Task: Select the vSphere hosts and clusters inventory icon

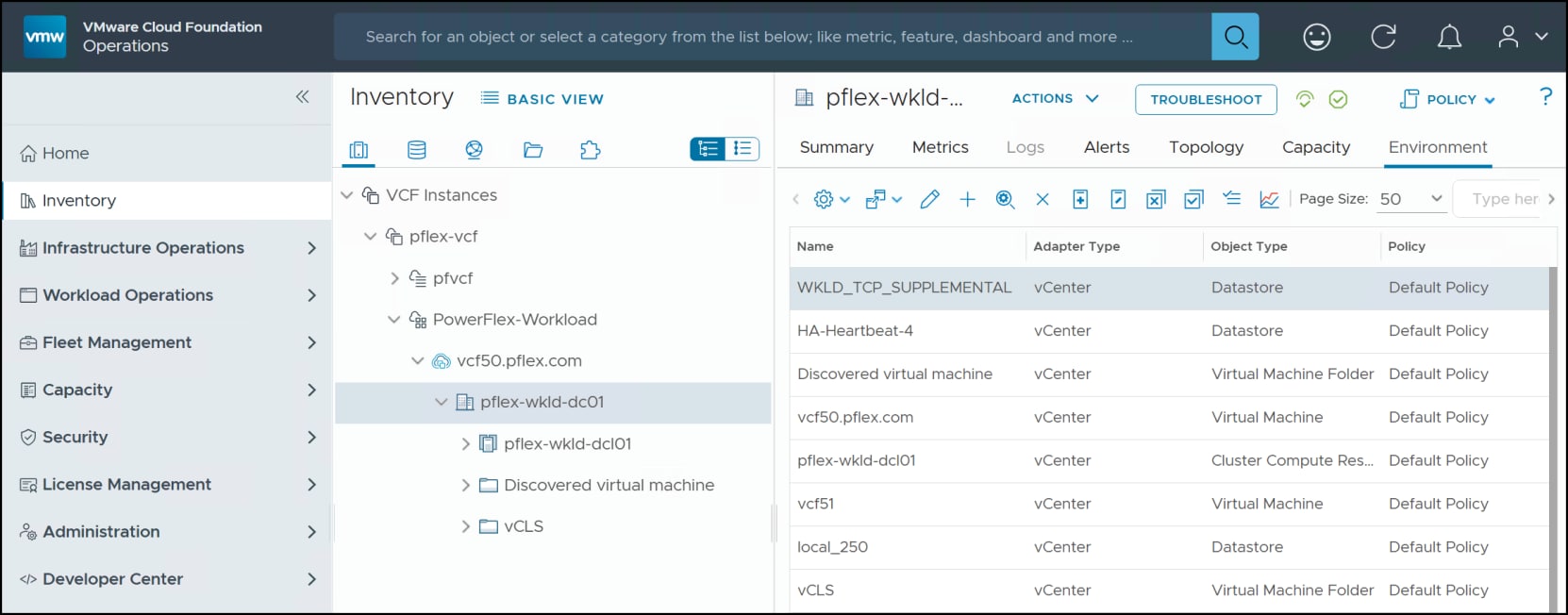Action: point(359,150)
